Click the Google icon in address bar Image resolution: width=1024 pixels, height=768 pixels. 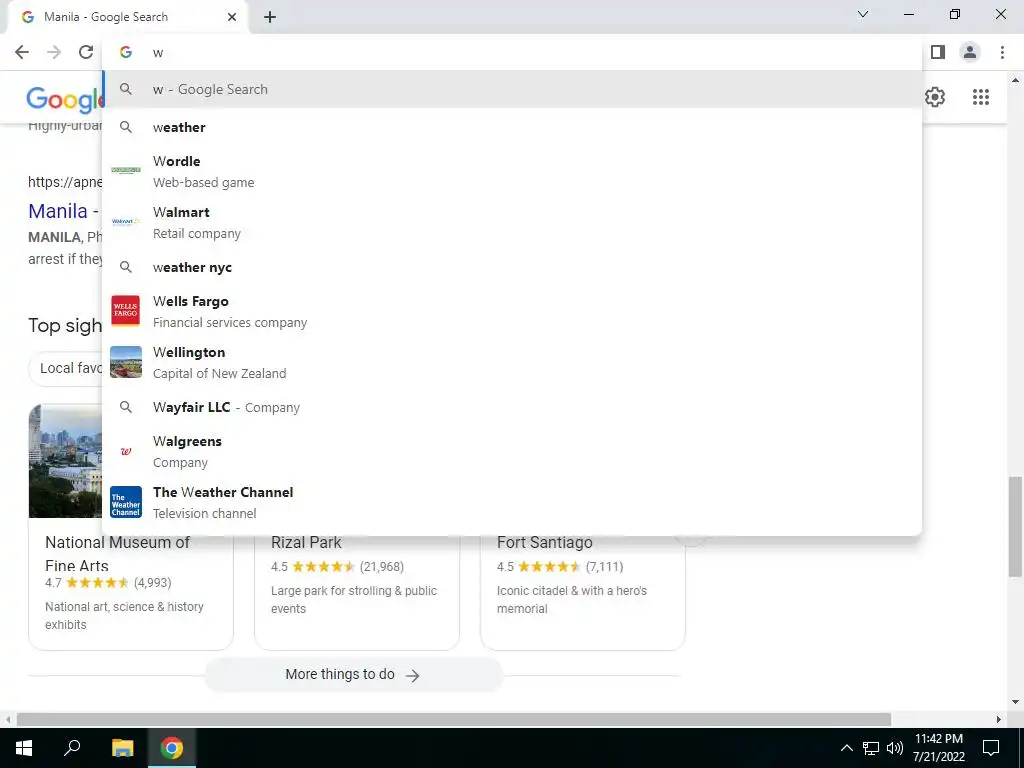pyautogui.click(x=125, y=52)
